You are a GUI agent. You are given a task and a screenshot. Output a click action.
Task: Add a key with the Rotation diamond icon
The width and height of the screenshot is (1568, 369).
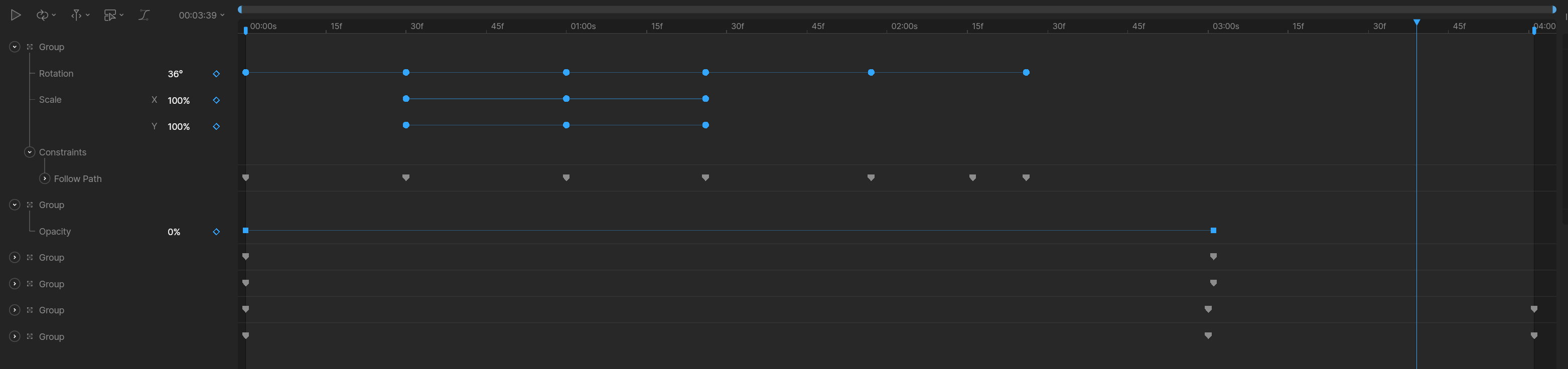coord(216,74)
